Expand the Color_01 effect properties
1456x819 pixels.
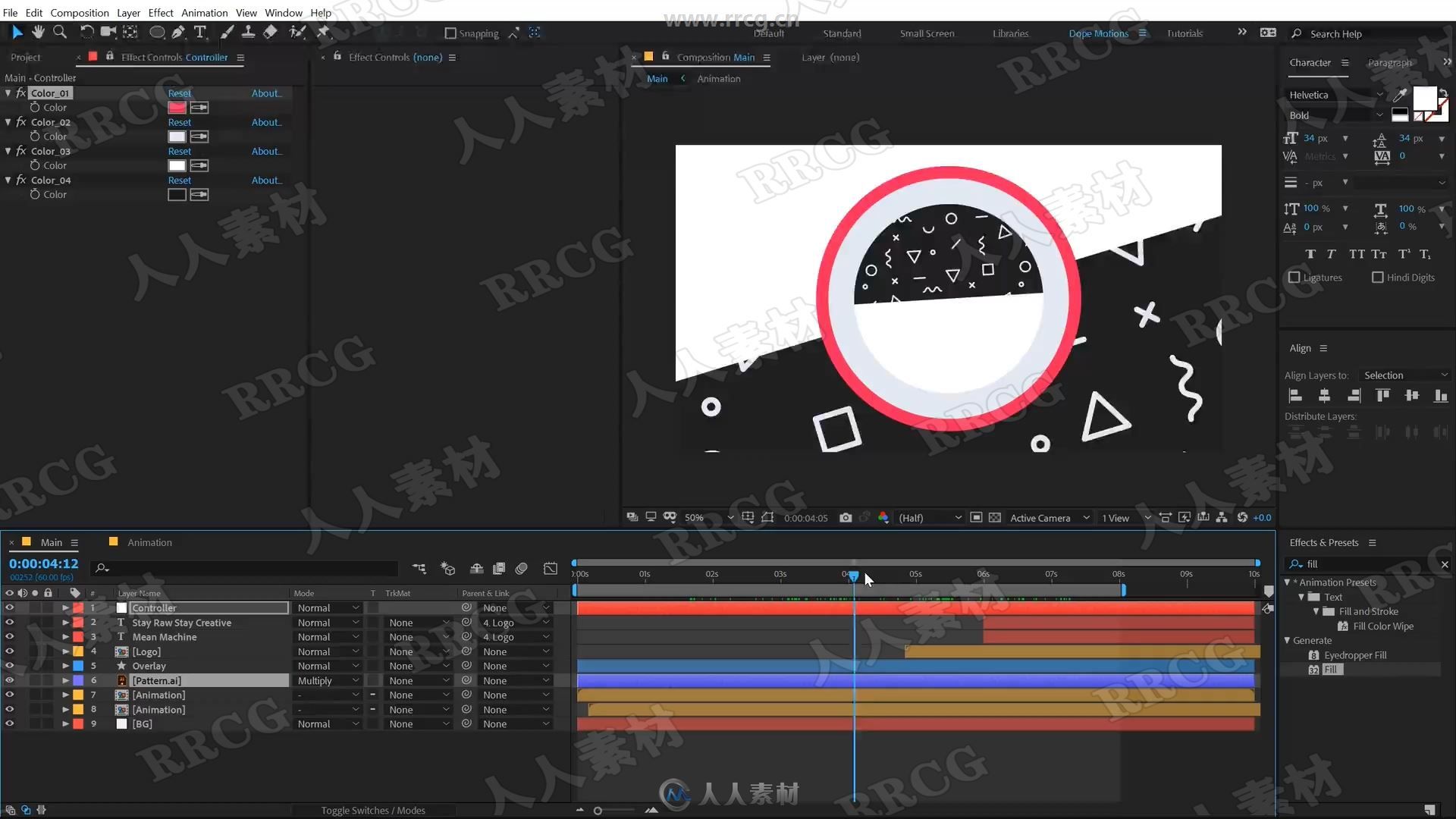pyautogui.click(x=10, y=92)
